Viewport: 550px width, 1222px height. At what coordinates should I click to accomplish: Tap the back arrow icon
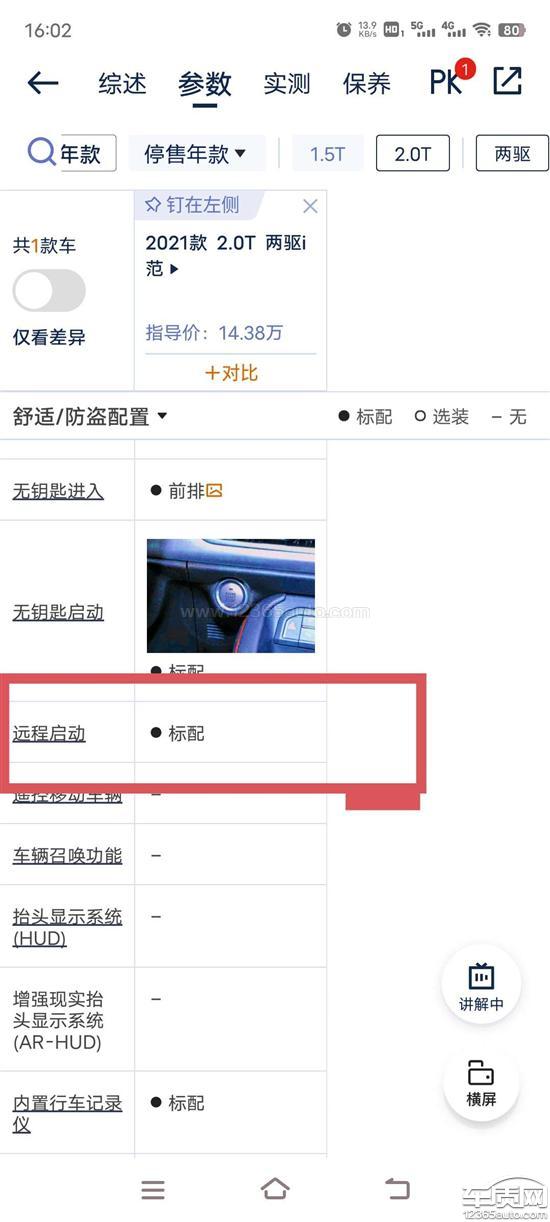tap(43, 83)
